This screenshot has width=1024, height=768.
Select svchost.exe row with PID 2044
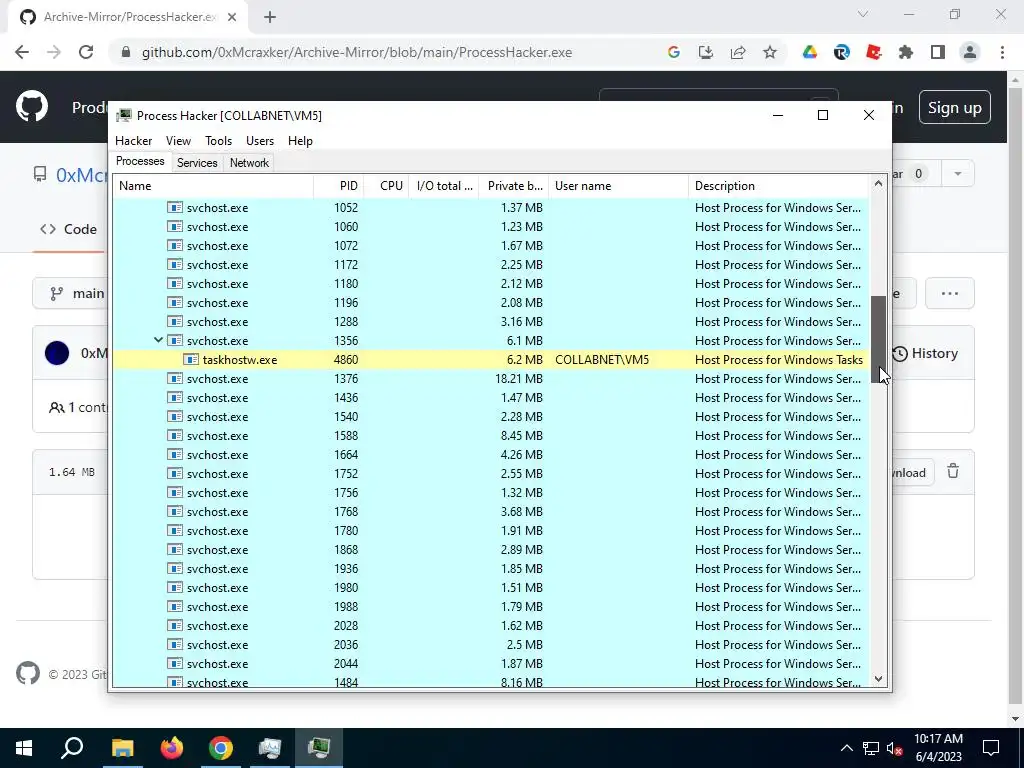(x=490, y=664)
